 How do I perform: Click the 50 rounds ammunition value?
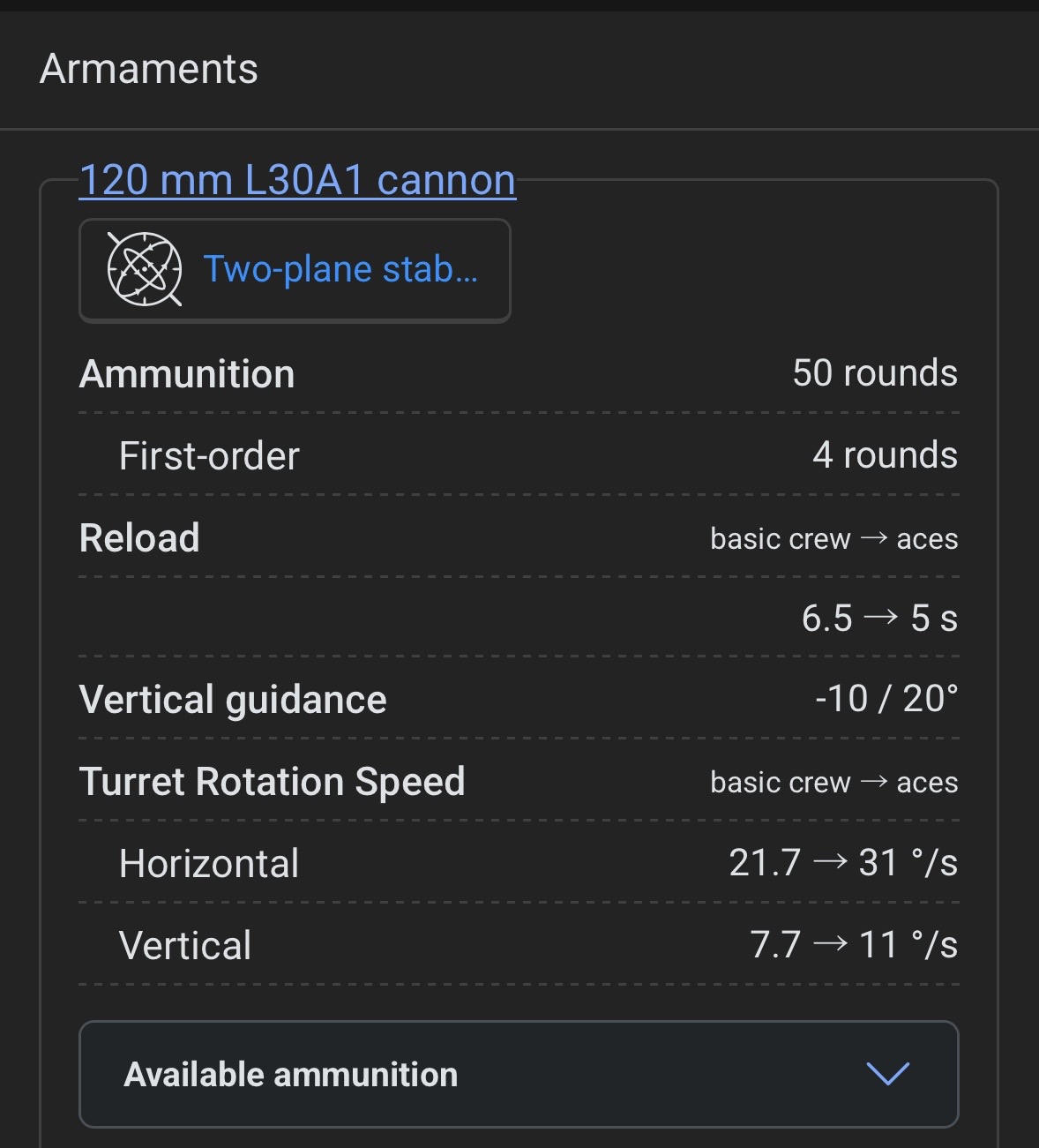point(874,373)
